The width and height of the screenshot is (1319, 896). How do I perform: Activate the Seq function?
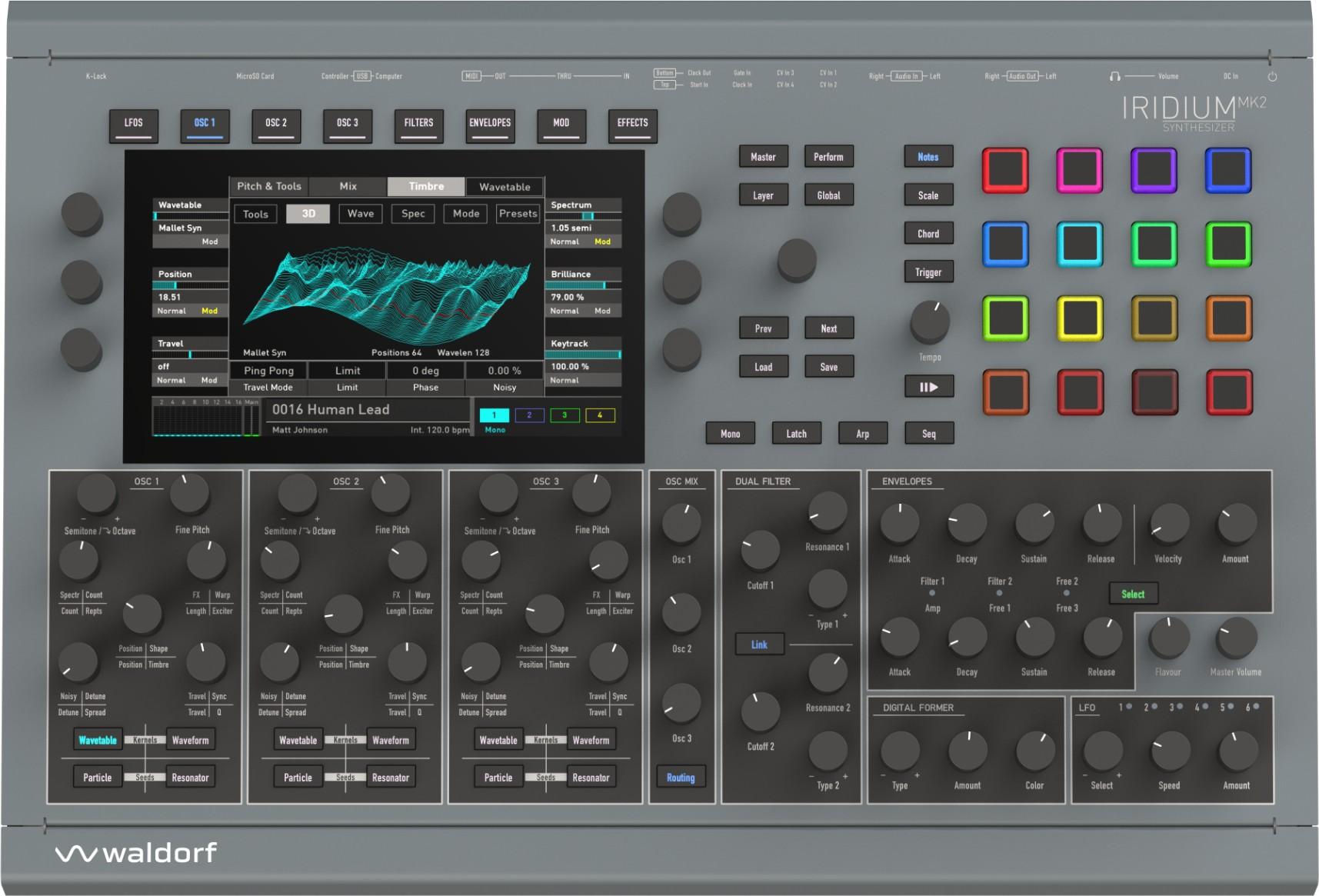[928, 433]
